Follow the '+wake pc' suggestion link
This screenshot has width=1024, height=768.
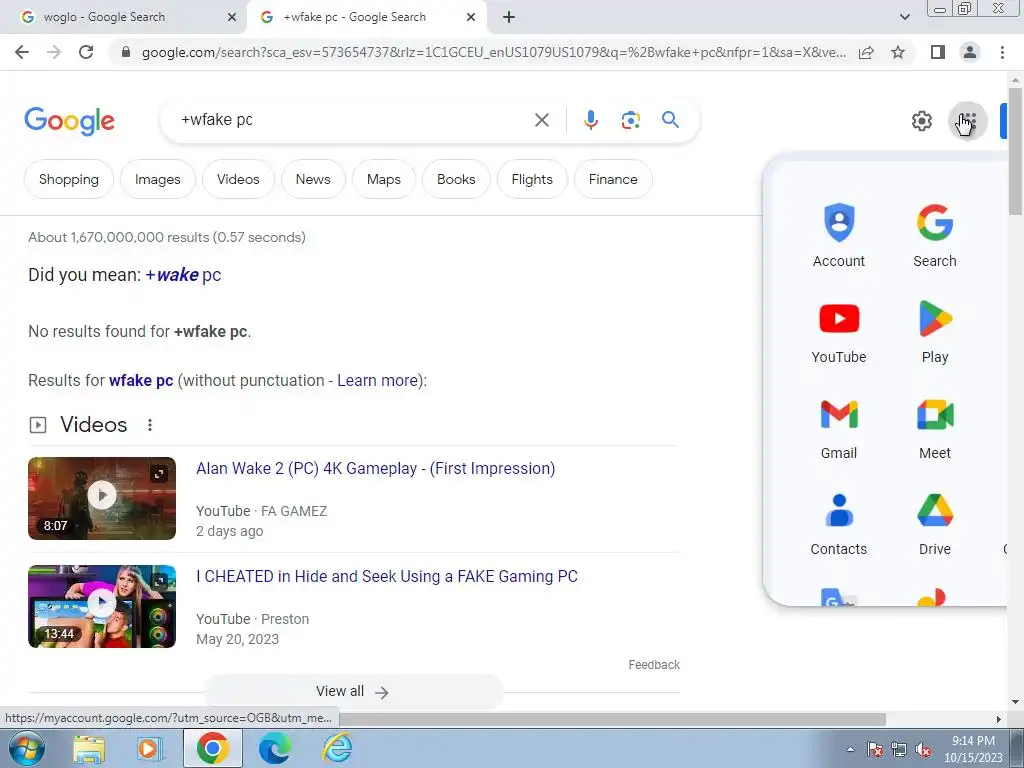[x=183, y=275]
